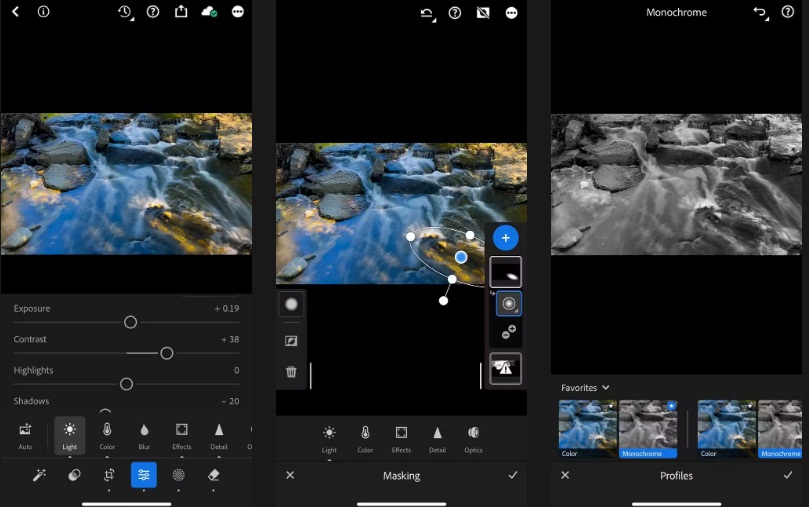Cancel Masking with the X button

click(290, 475)
